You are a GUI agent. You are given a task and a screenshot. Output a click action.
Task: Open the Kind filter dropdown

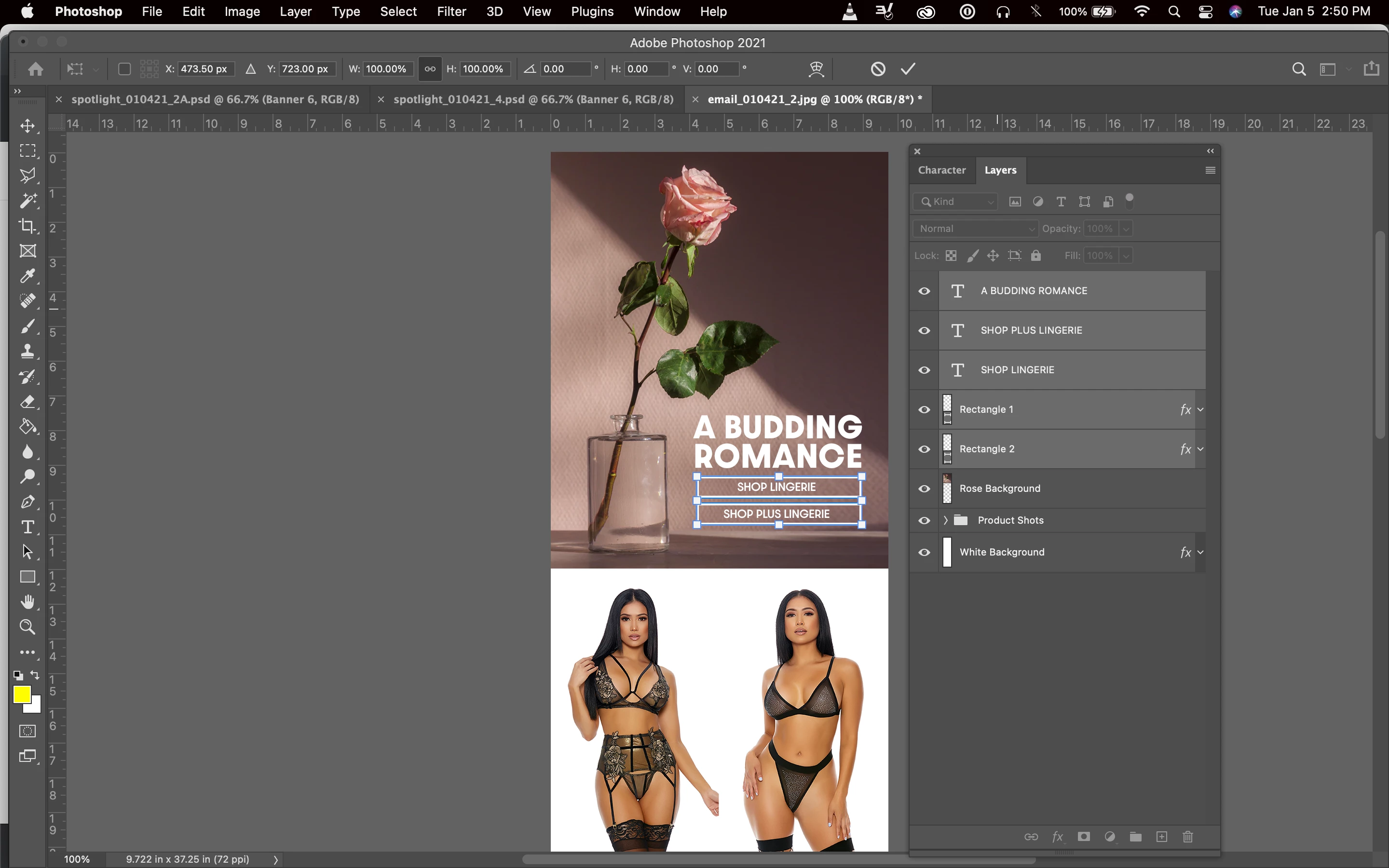point(955,202)
